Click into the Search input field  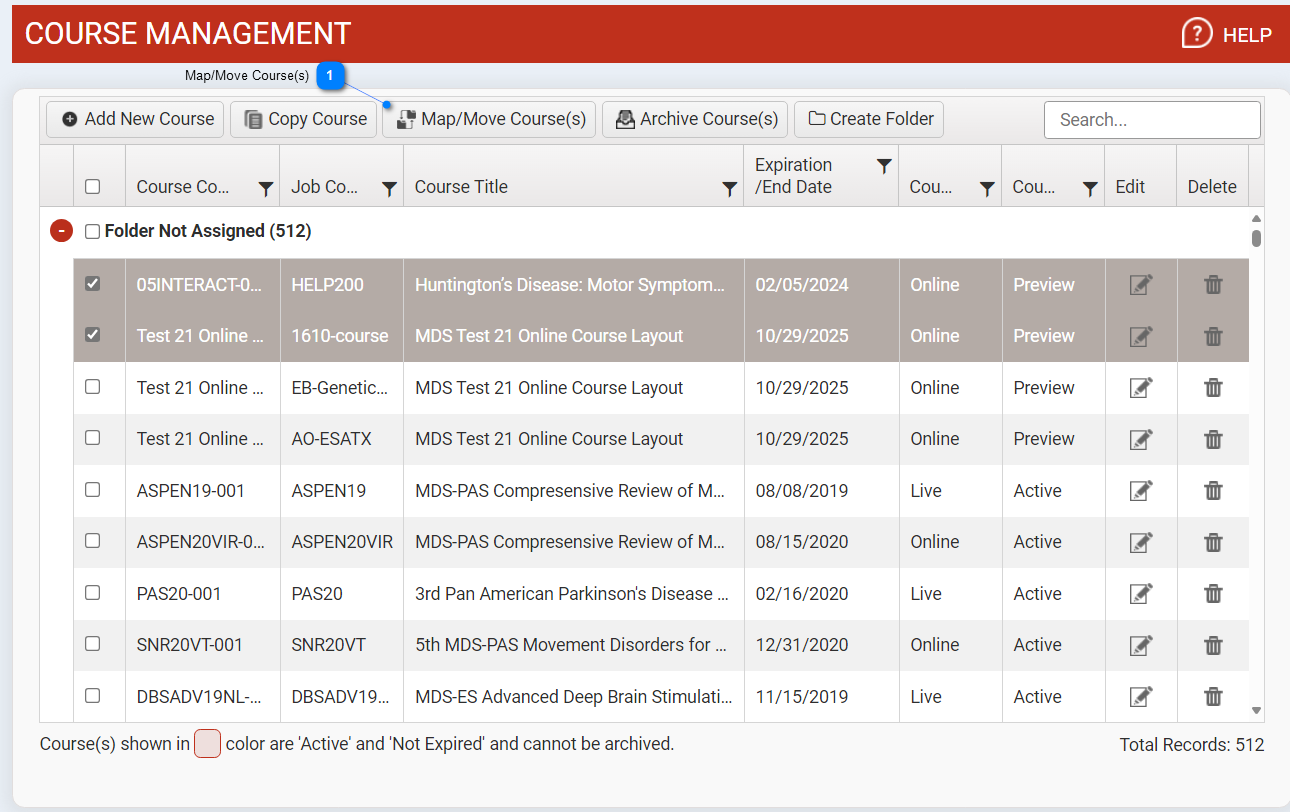coord(1152,120)
